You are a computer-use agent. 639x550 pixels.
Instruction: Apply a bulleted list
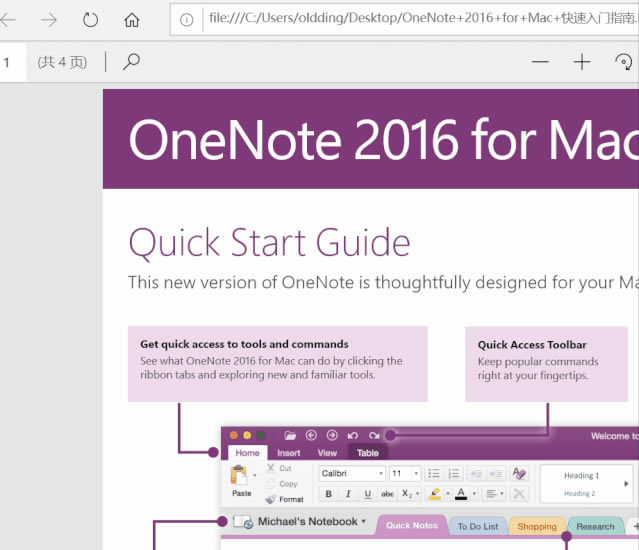pyautogui.click(x=434, y=473)
